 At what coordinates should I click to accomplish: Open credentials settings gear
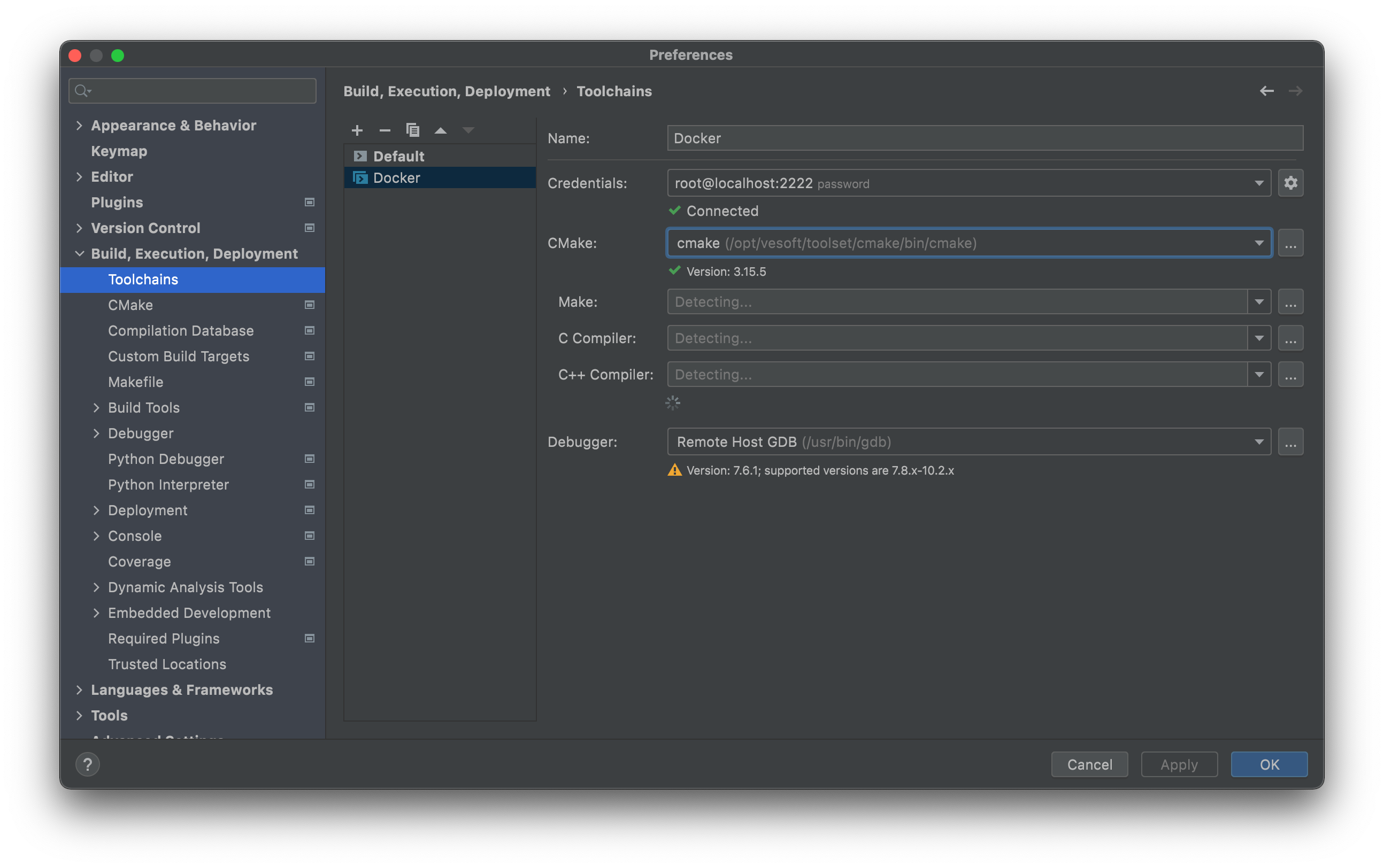click(x=1290, y=183)
